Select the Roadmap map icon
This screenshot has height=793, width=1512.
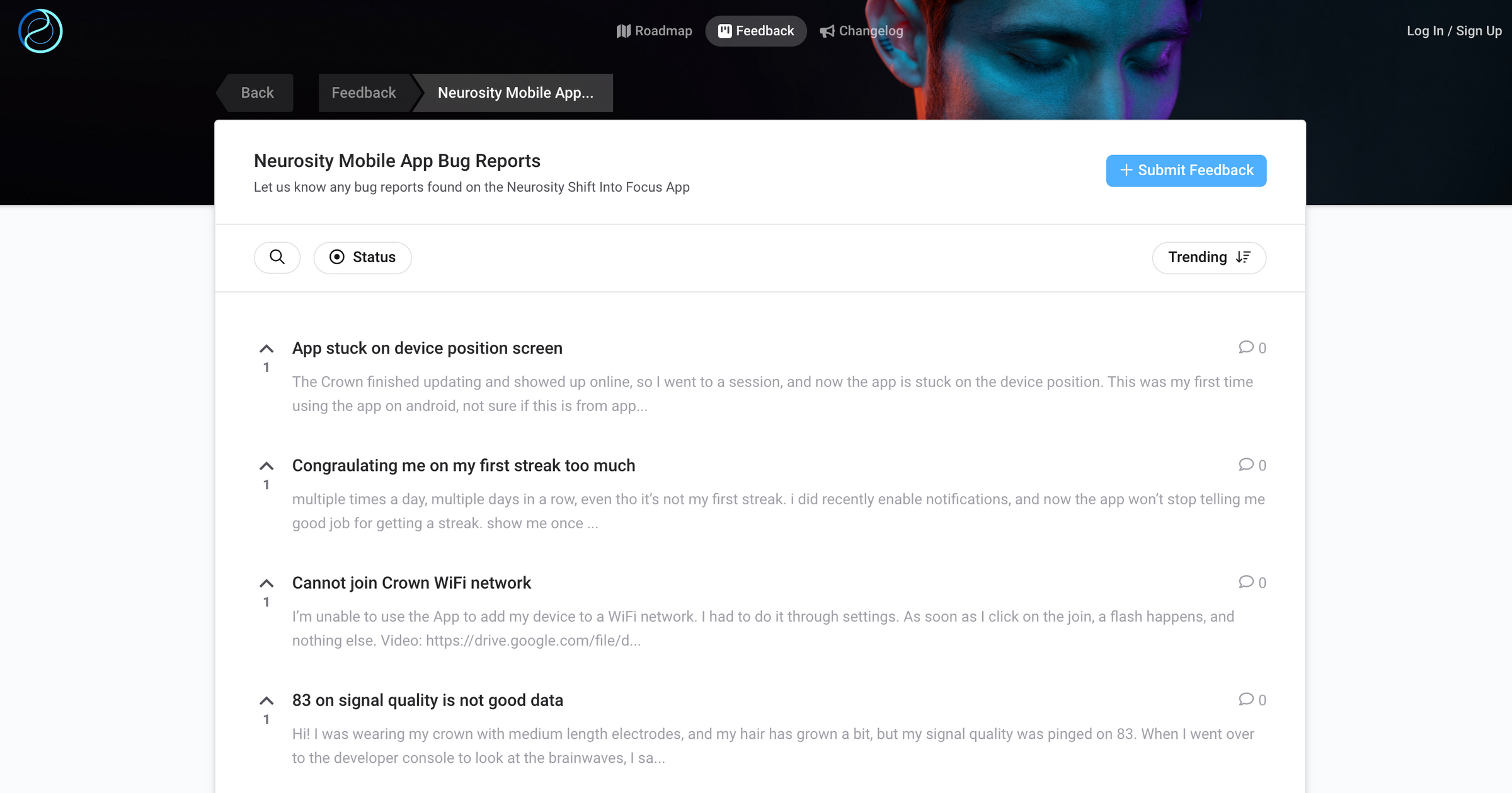[x=624, y=30]
